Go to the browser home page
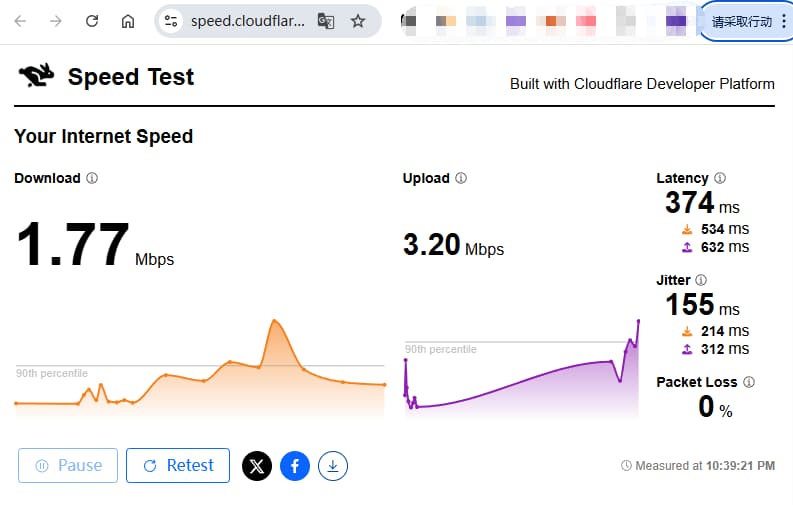793x505 pixels. (127, 21)
